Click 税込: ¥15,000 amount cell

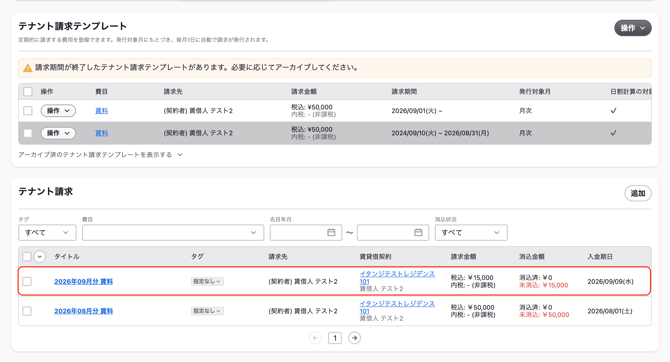point(472,277)
